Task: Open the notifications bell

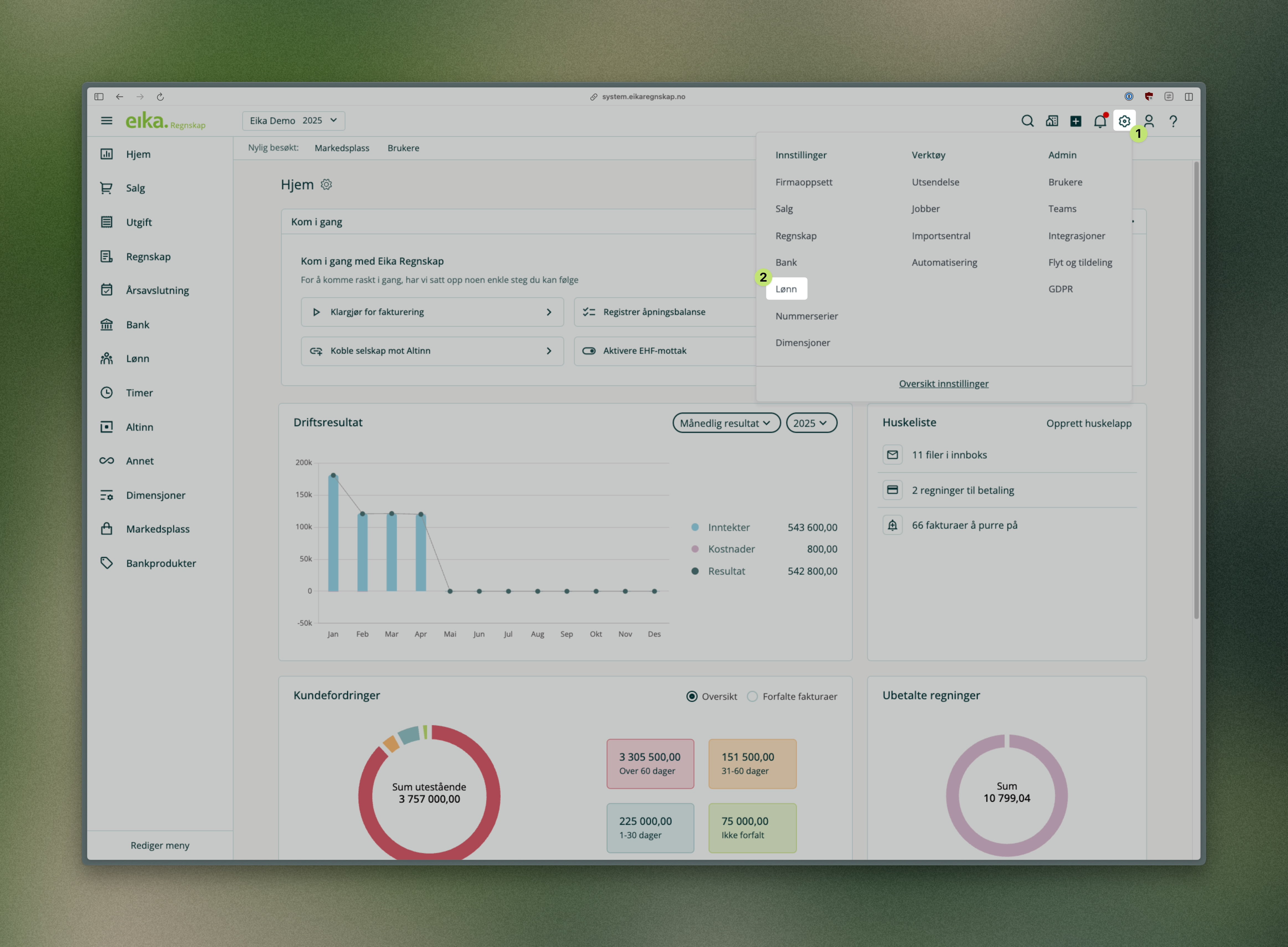Action: click(1099, 121)
